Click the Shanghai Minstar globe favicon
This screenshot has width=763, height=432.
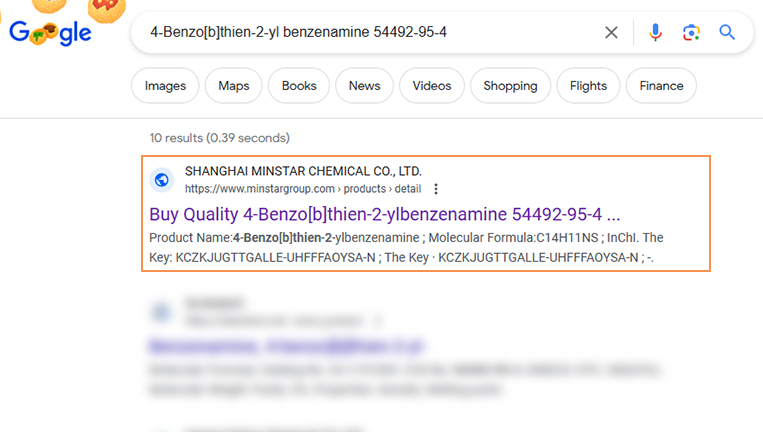[162, 180]
